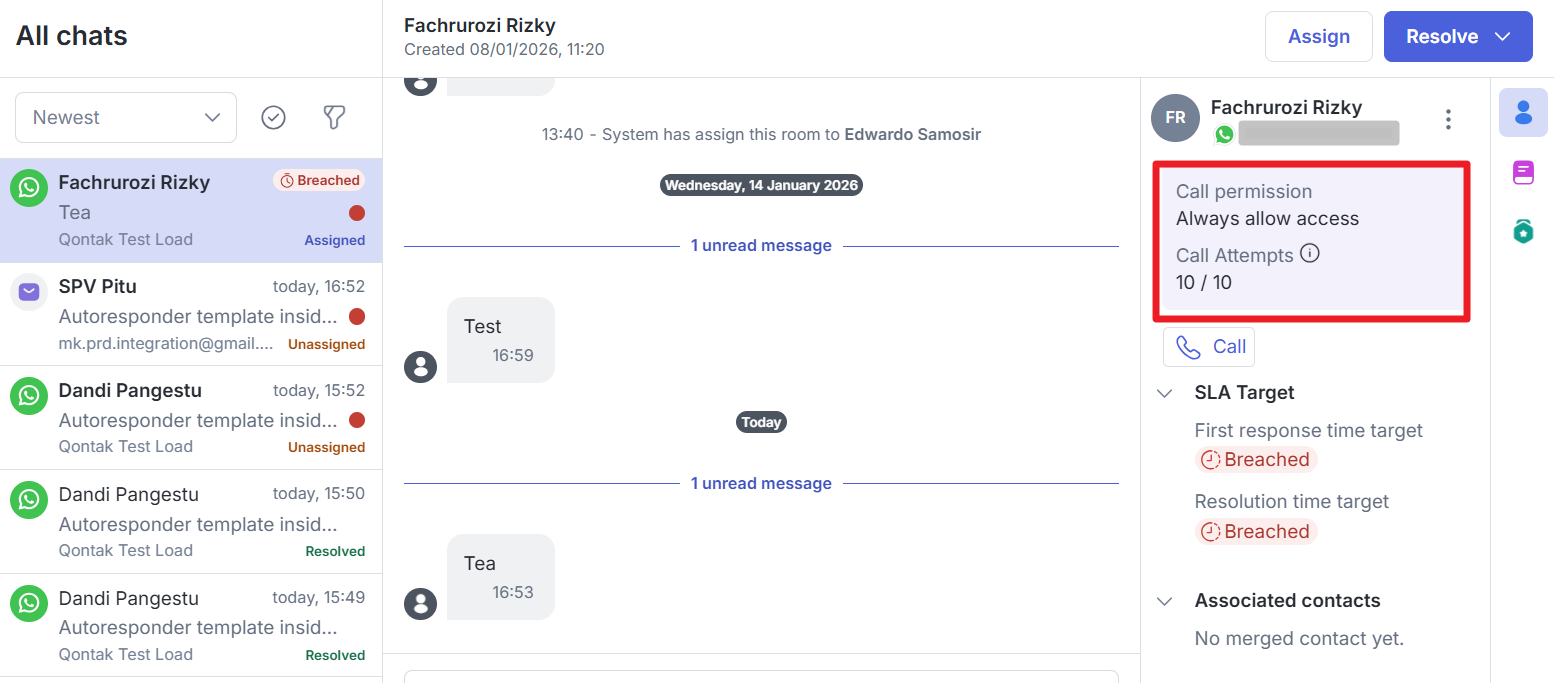Click the FR contact avatar
The width and height of the screenshot is (1554, 683).
coord(1175,118)
